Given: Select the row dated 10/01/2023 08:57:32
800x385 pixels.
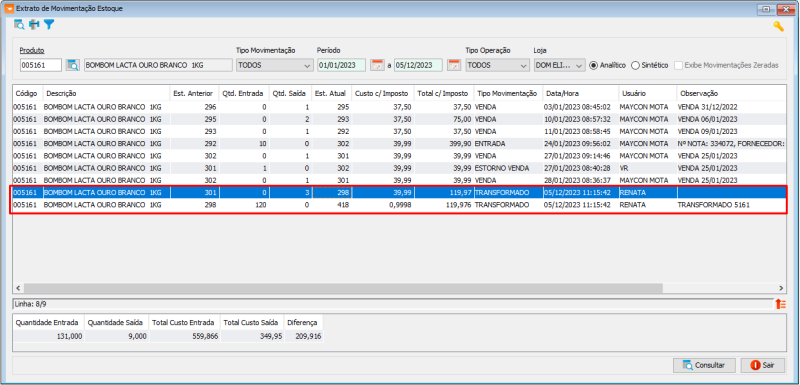Looking at the screenshot, I should click(x=399, y=119).
